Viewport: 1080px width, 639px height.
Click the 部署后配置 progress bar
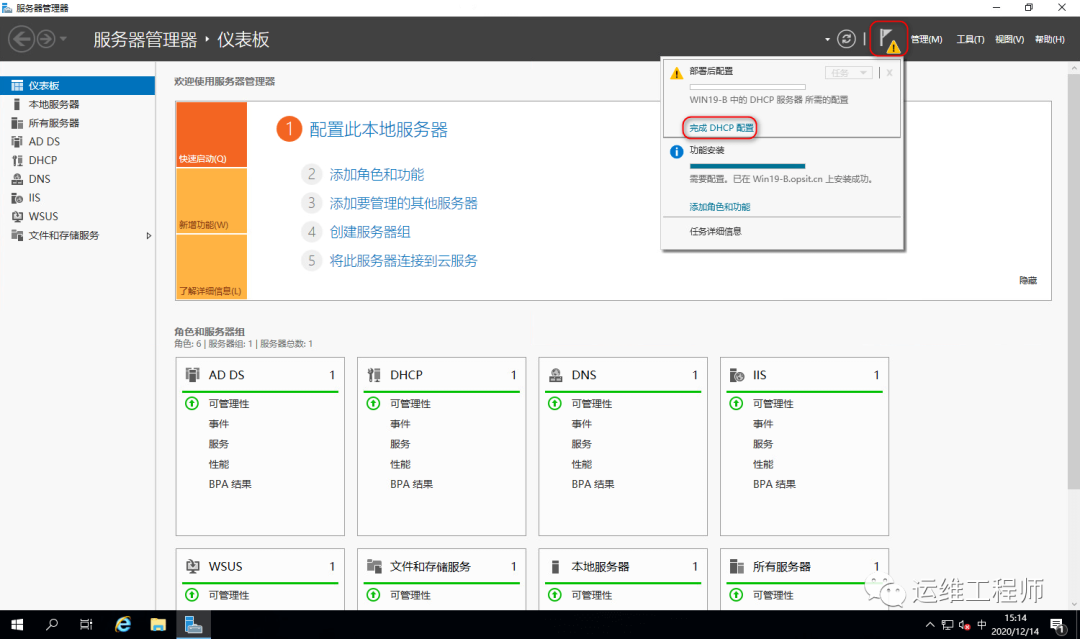[x=747, y=87]
